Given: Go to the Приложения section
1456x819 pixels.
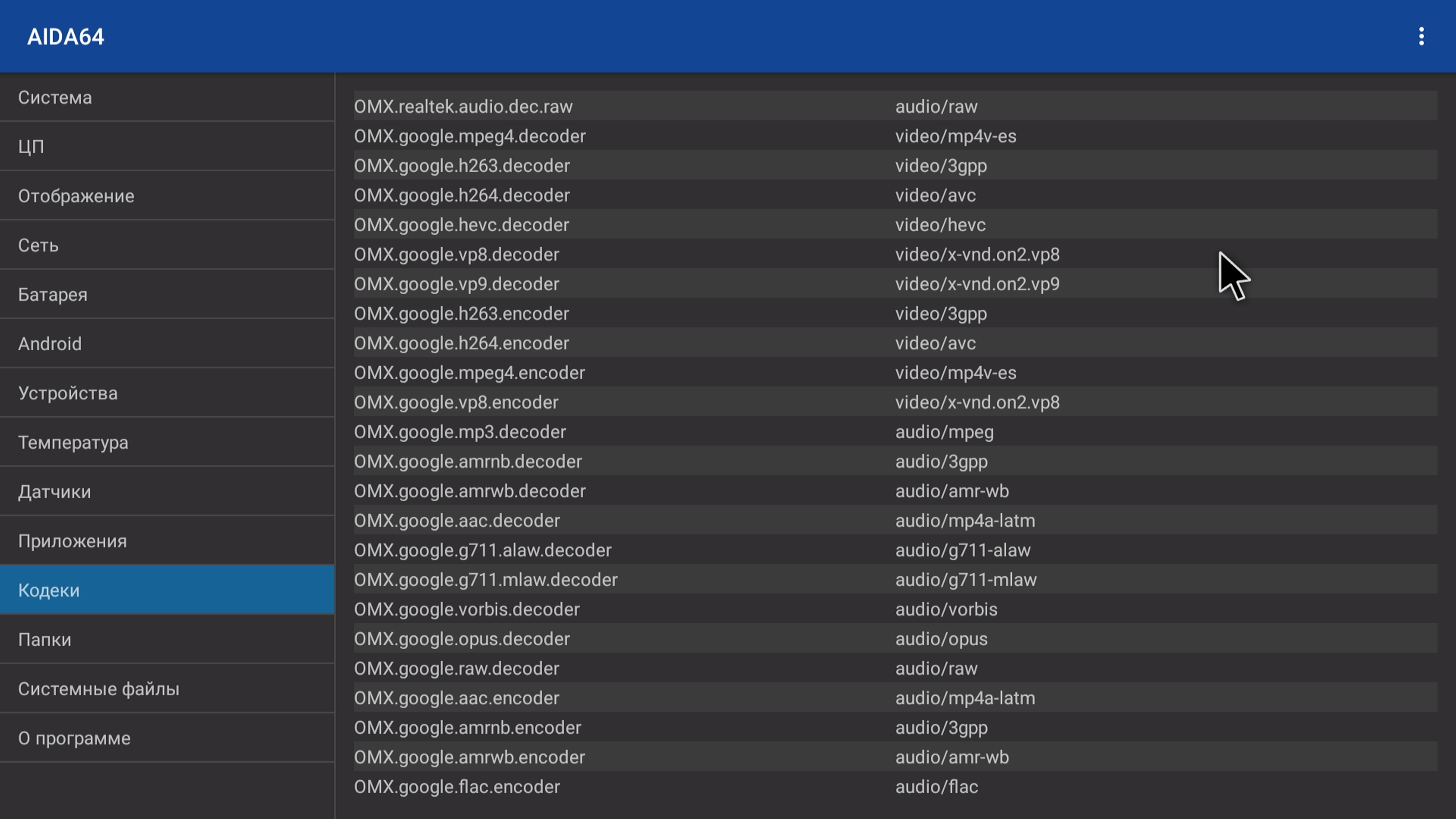Looking at the screenshot, I should pyautogui.click(x=167, y=540).
